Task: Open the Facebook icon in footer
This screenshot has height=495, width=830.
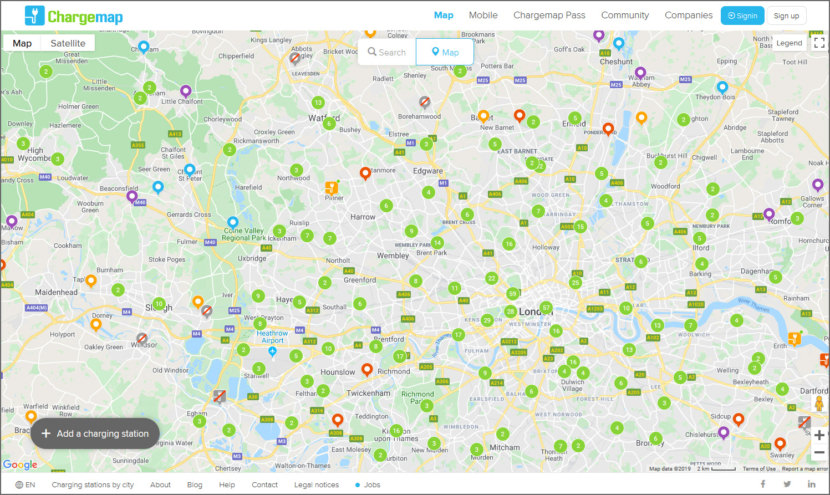Action: [x=763, y=484]
